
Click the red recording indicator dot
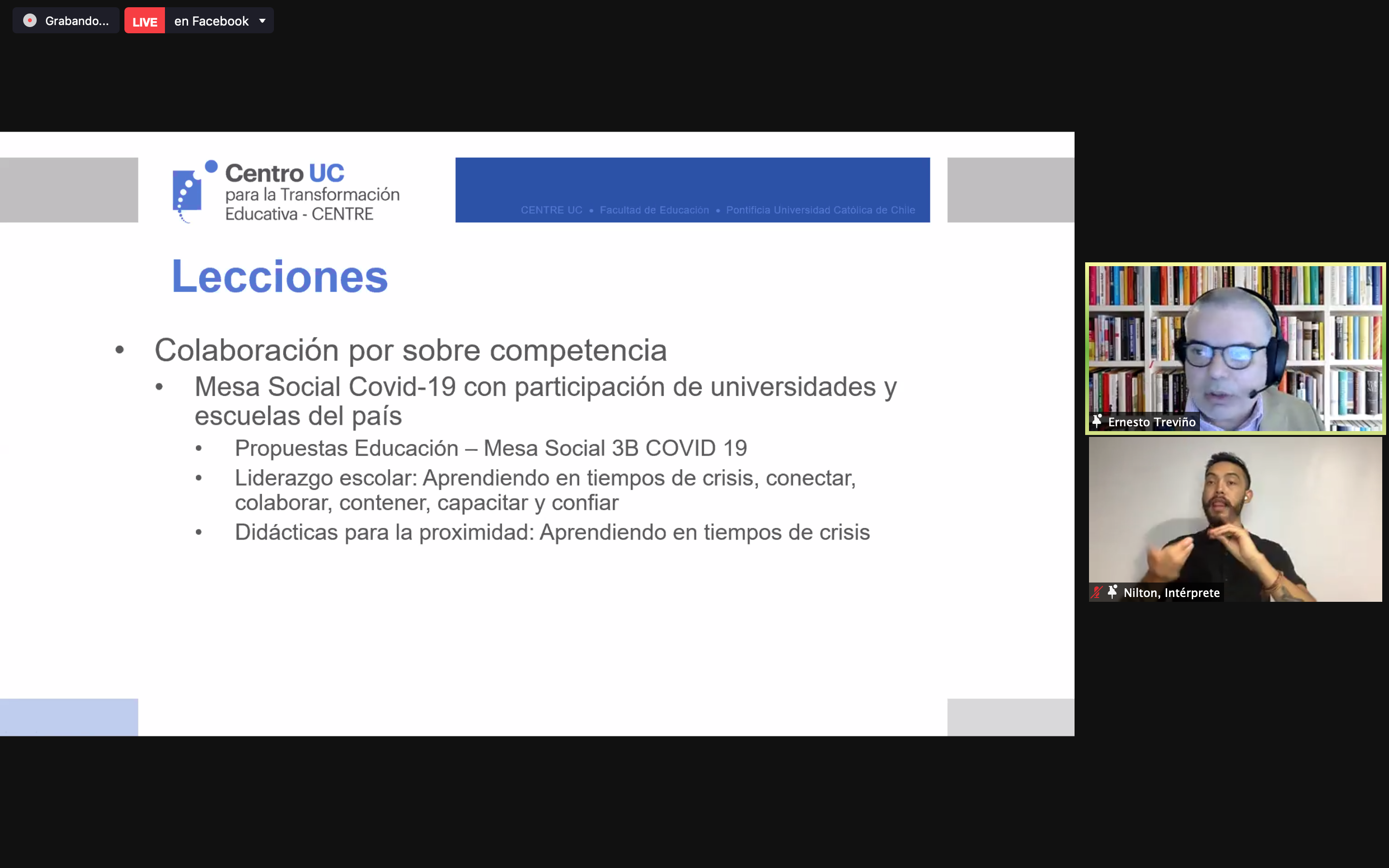30,21
